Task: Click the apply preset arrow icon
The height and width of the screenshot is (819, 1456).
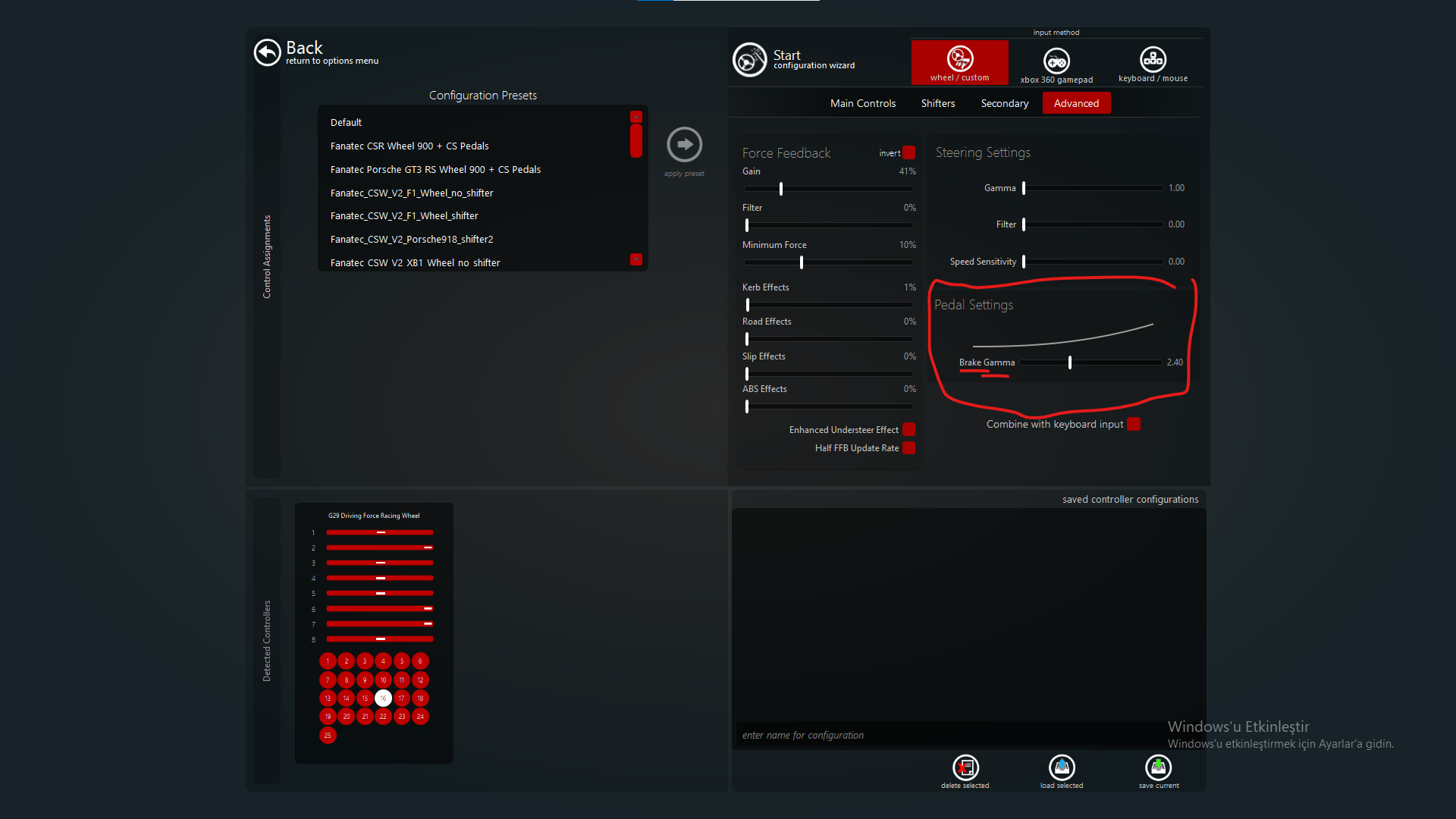Action: tap(684, 144)
